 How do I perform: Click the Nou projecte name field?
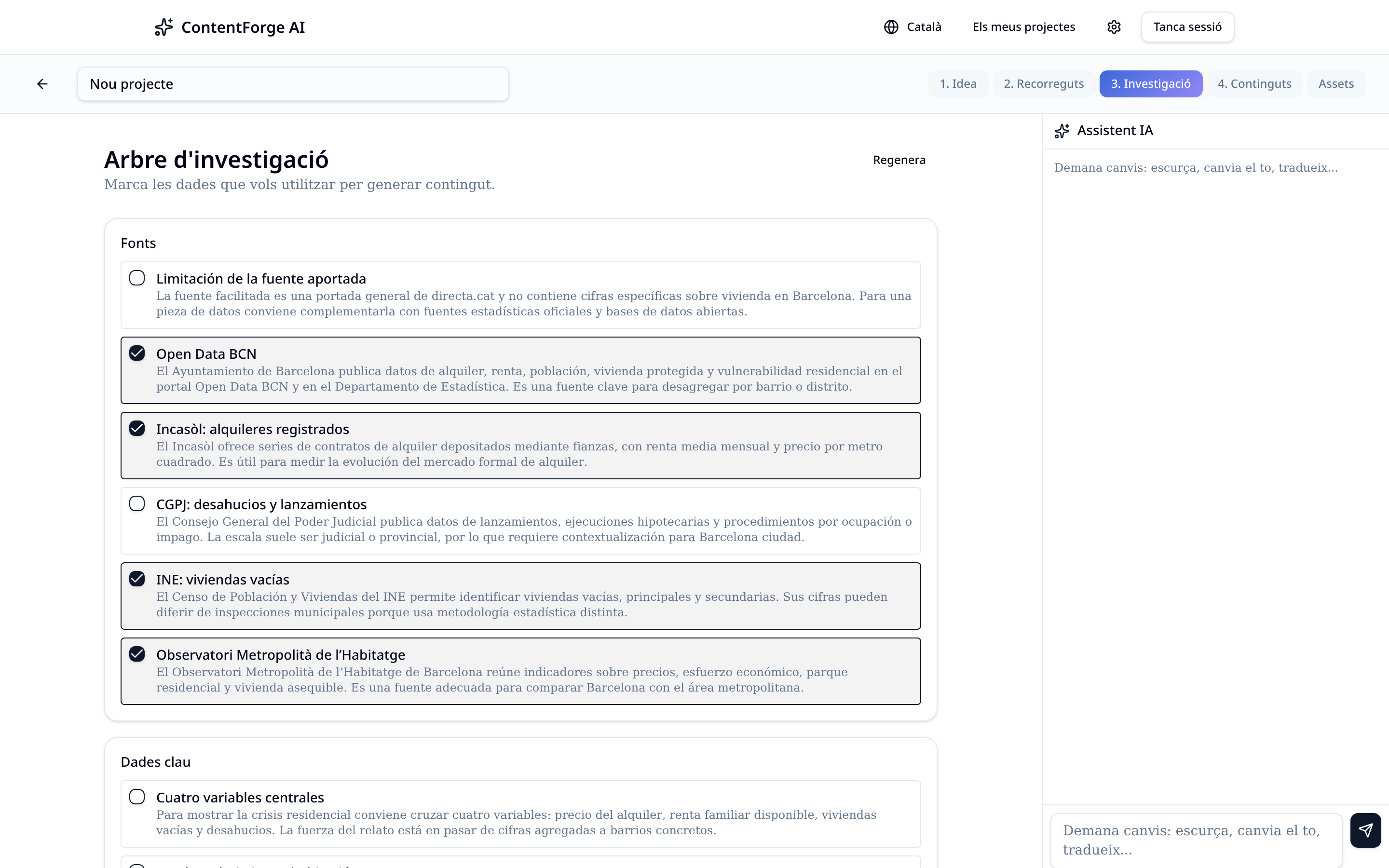293,84
